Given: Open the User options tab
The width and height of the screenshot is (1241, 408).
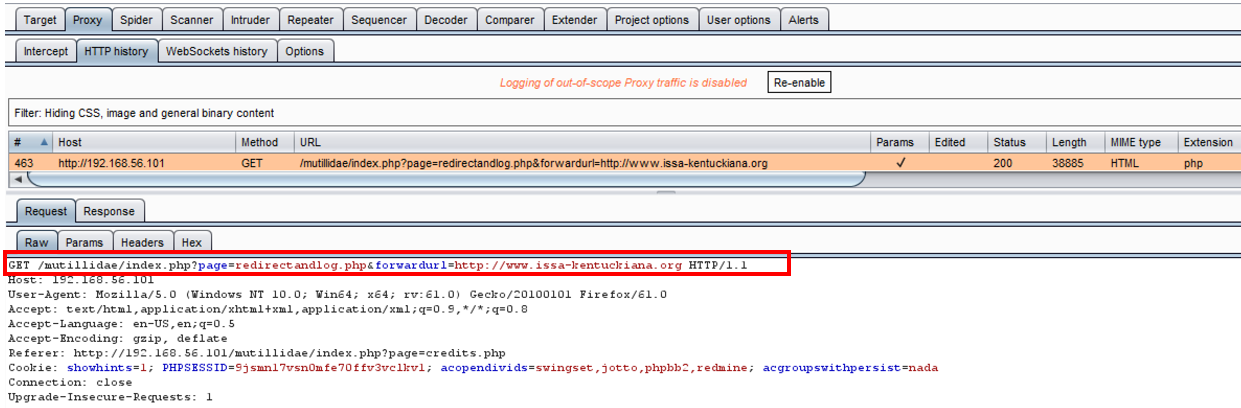Looking at the screenshot, I should [x=738, y=19].
